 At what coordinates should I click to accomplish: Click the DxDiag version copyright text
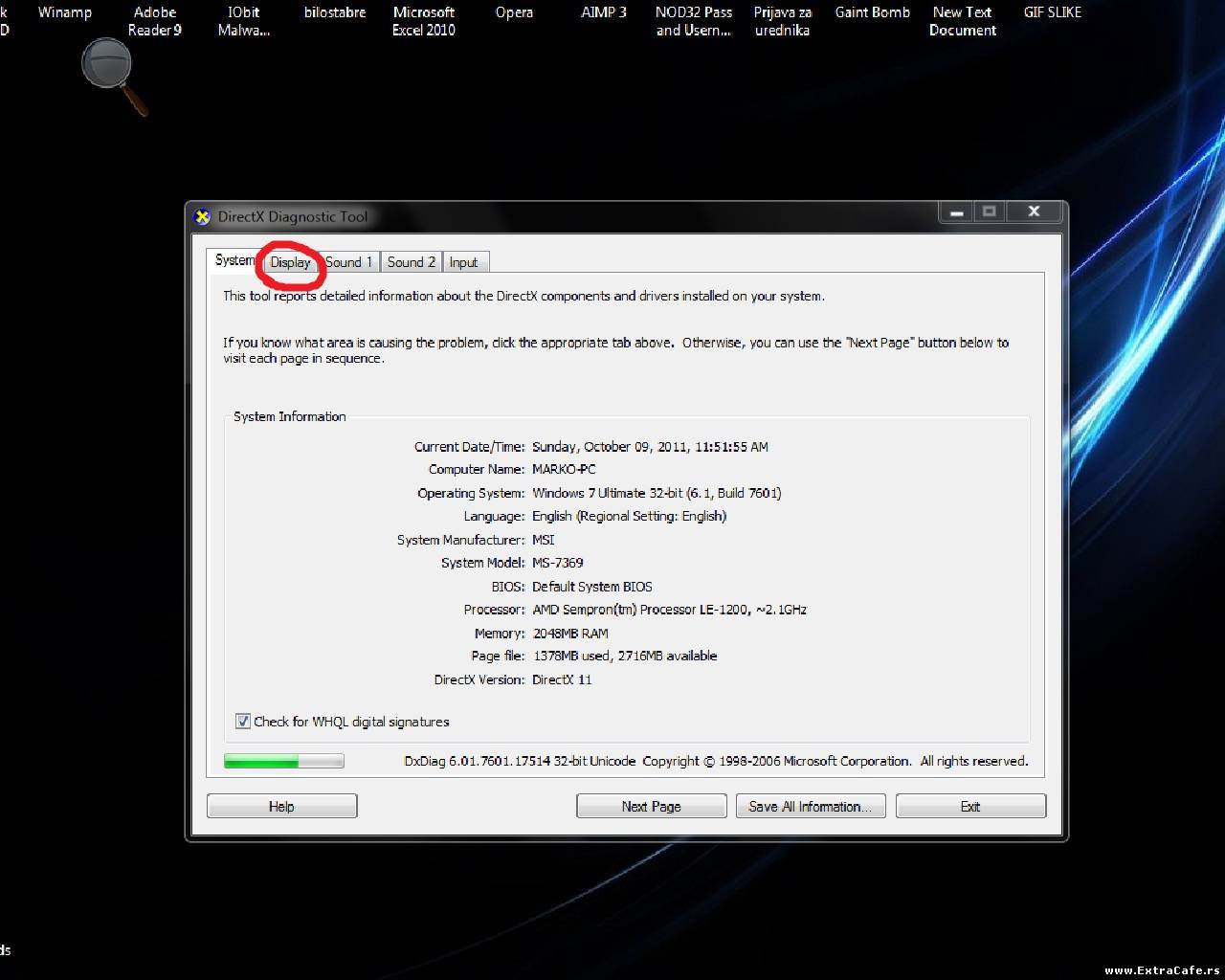tap(716, 761)
